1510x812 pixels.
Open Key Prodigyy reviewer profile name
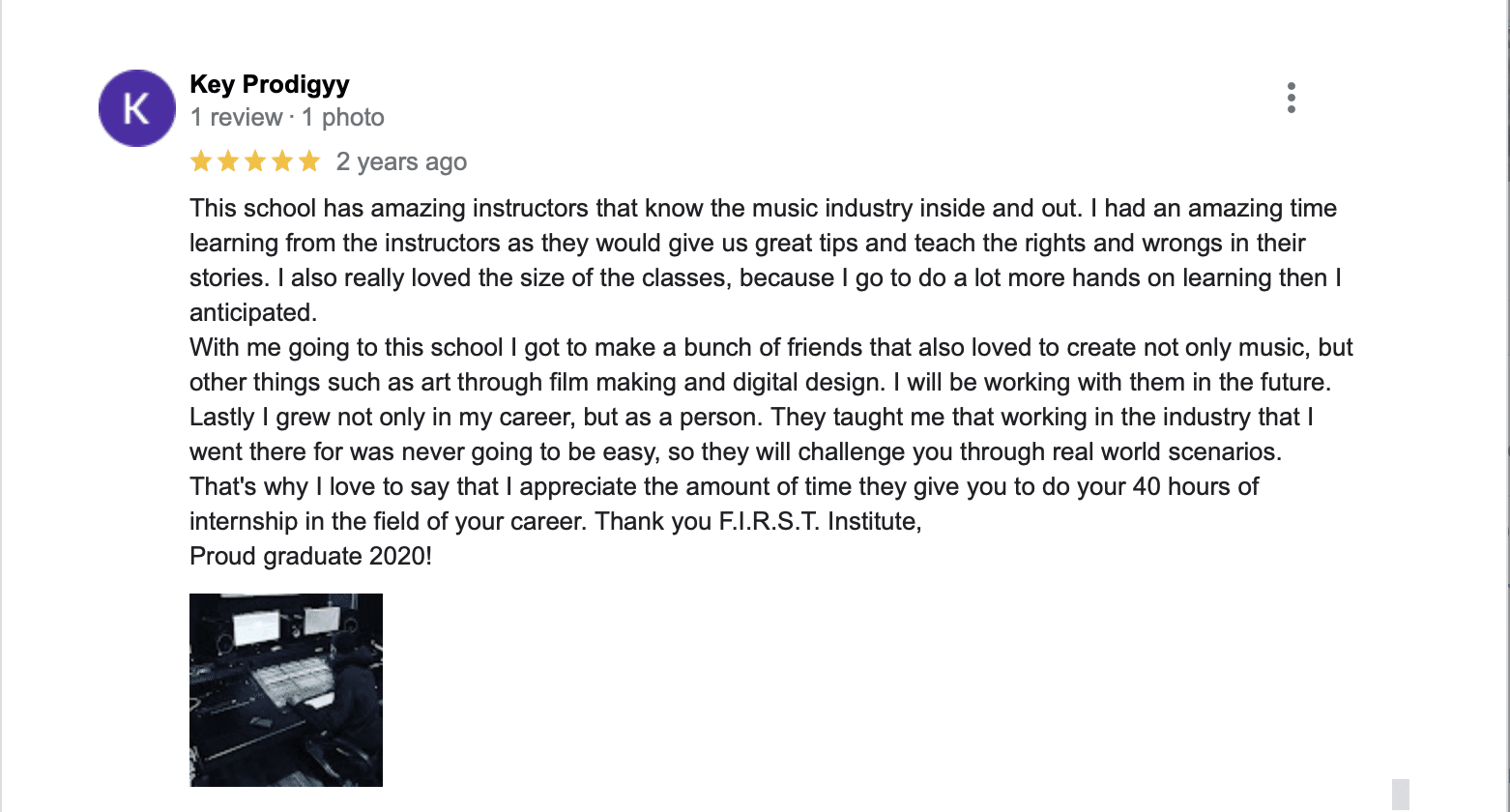(x=270, y=85)
